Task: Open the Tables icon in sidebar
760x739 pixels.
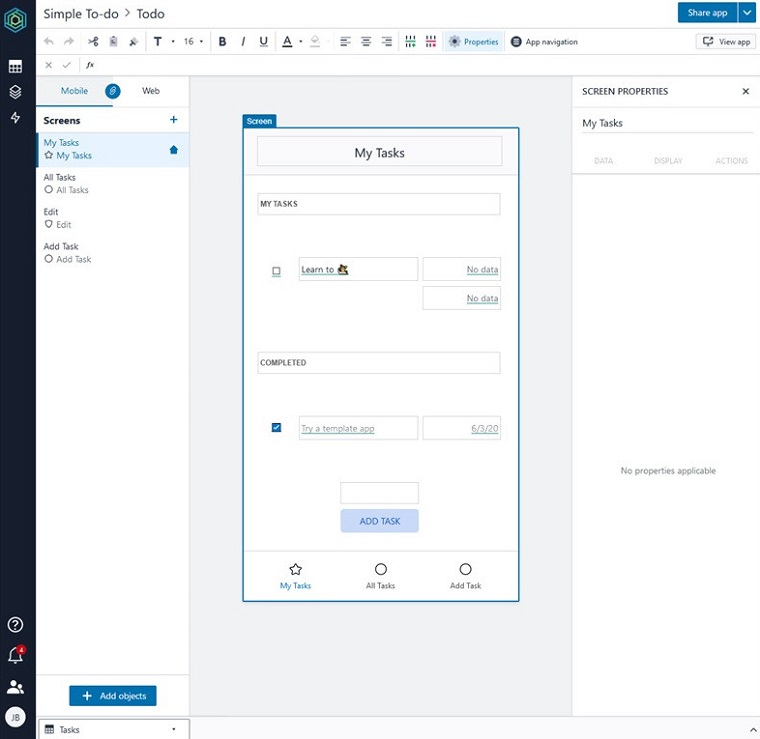Action: click(15, 66)
